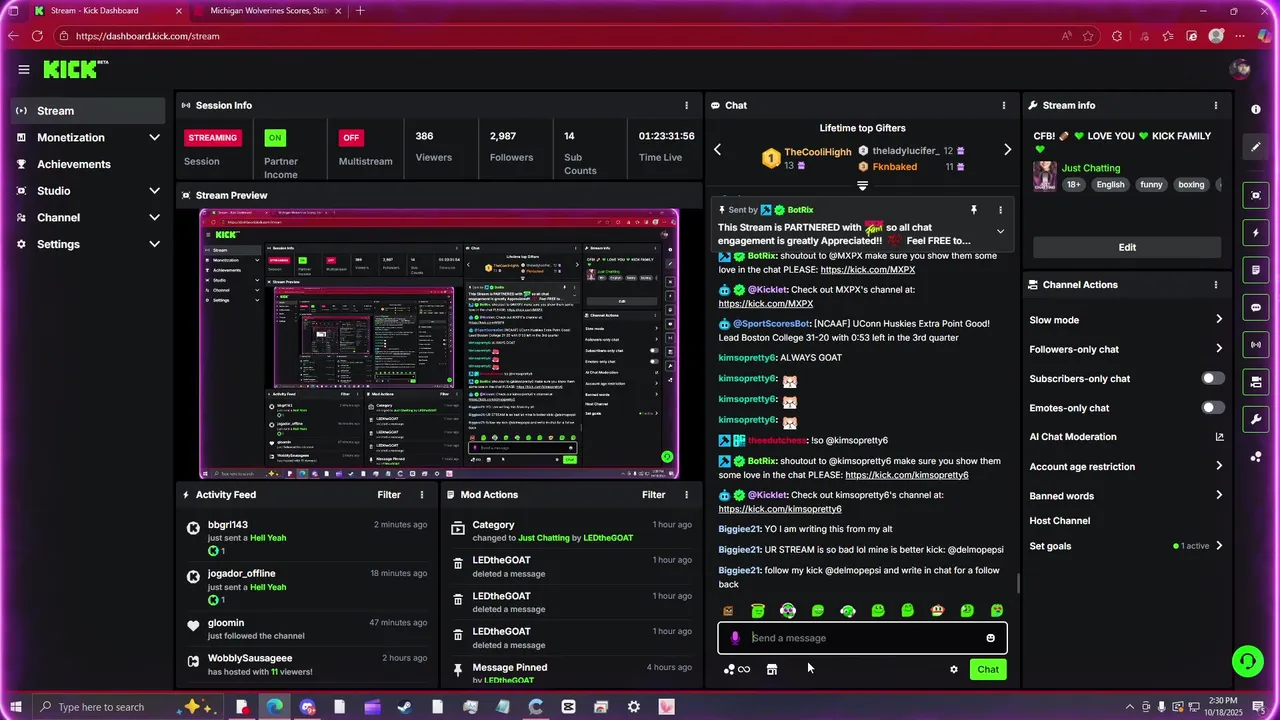Expand the Settings sidebar section
The height and width of the screenshot is (720, 1280).
[x=154, y=244]
